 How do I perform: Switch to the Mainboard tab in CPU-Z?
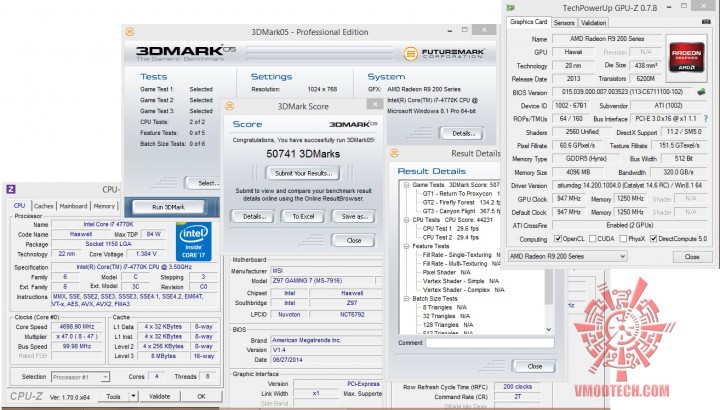point(73,206)
